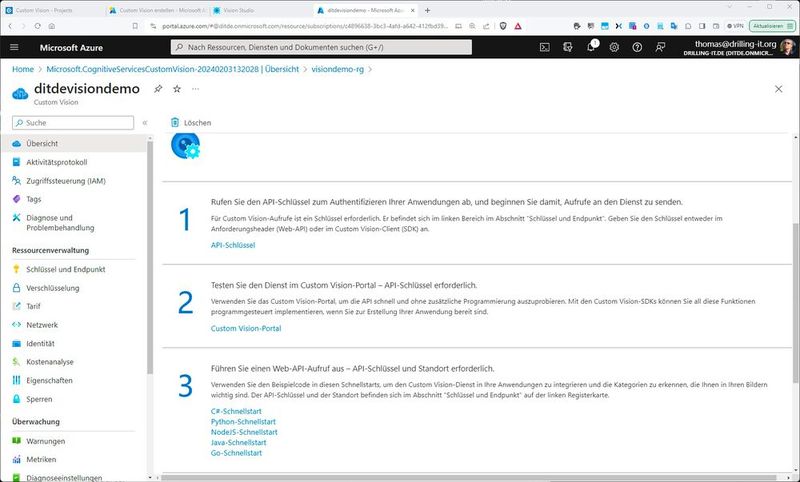Reload the browser page

pyautogui.click(x=37, y=26)
